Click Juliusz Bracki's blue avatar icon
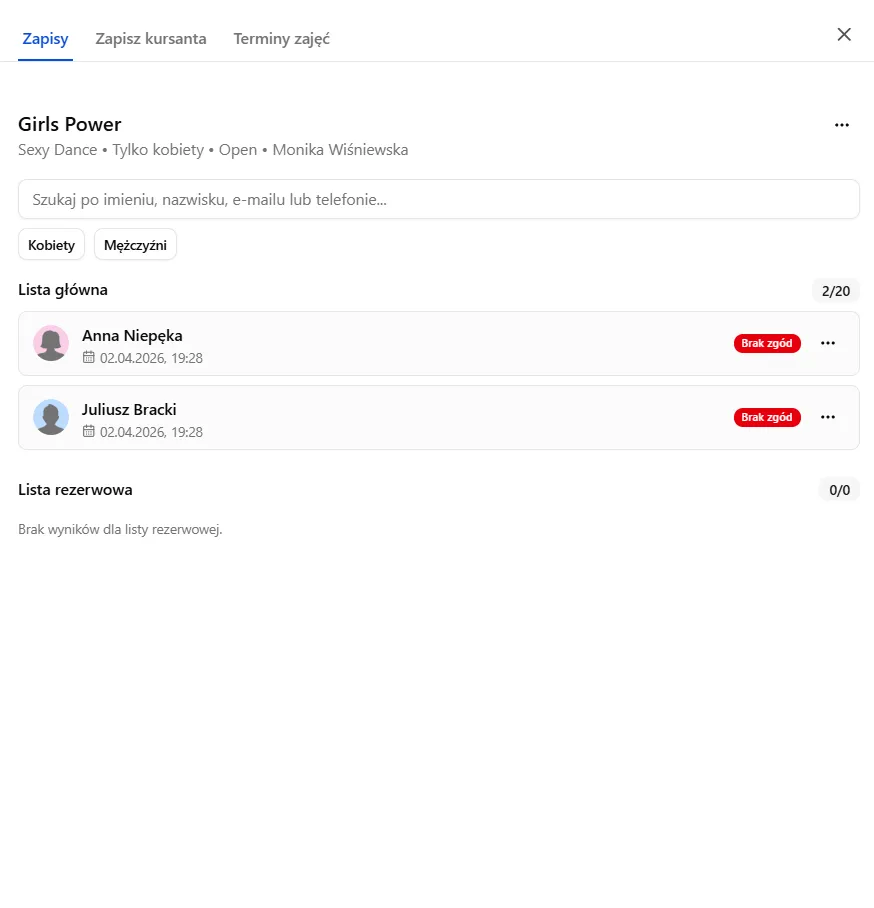 click(51, 418)
